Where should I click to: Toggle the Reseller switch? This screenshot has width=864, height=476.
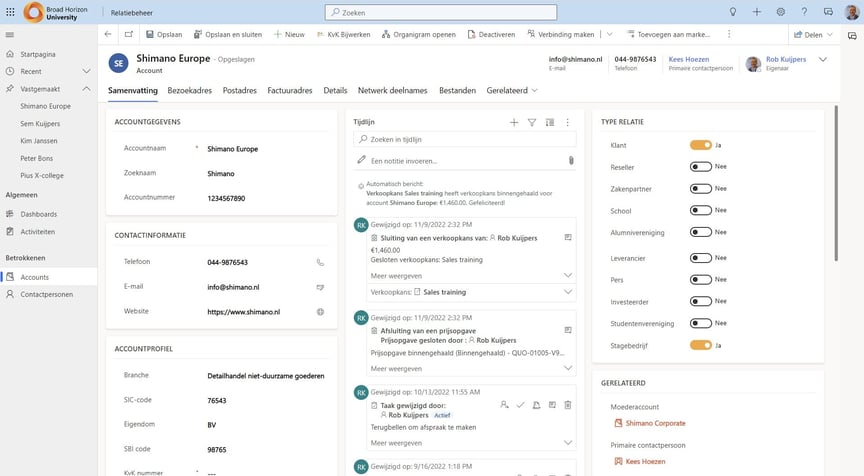[701, 166]
